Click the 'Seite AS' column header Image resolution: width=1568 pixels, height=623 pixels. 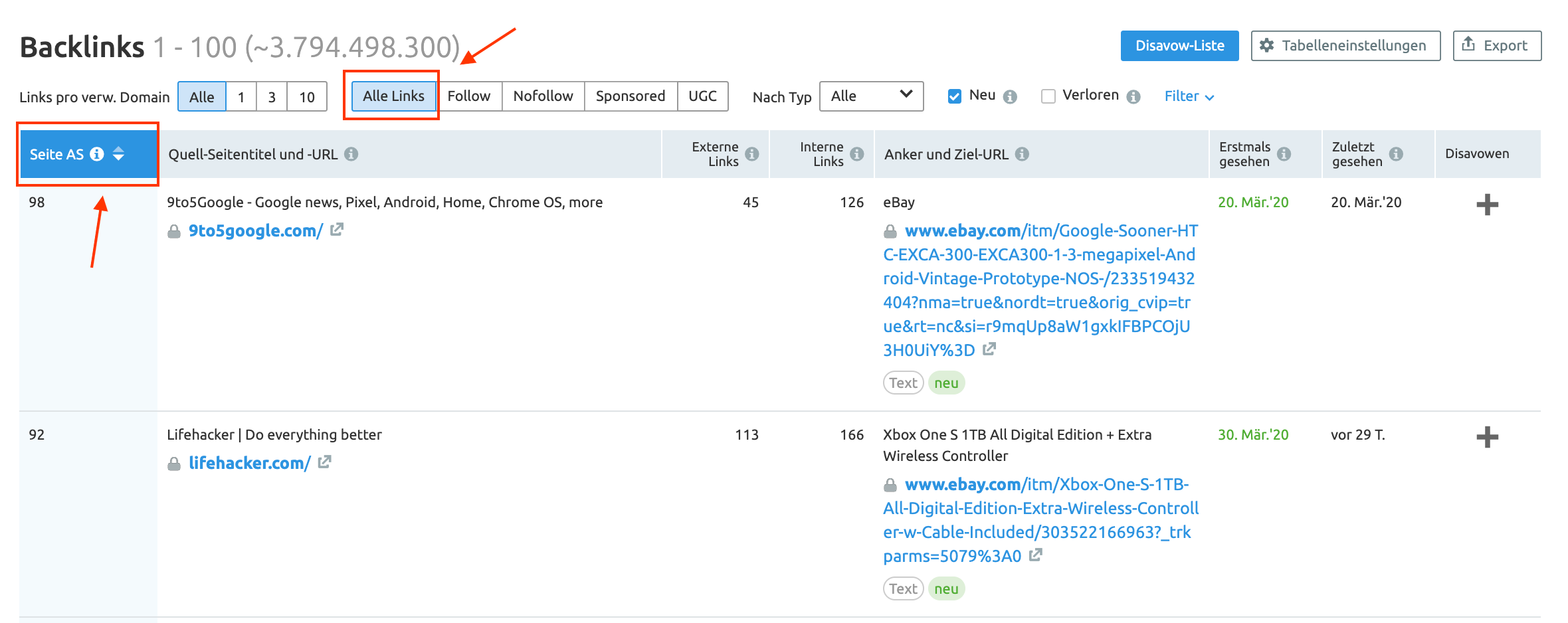pyautogui.click(x=88, y=154)
